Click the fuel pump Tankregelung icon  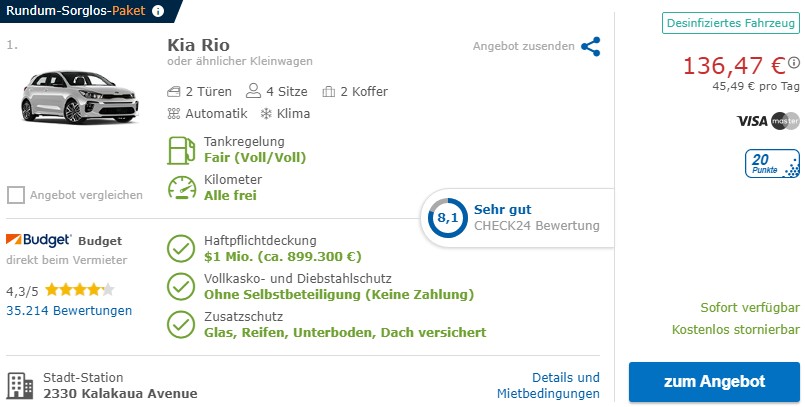181,150
